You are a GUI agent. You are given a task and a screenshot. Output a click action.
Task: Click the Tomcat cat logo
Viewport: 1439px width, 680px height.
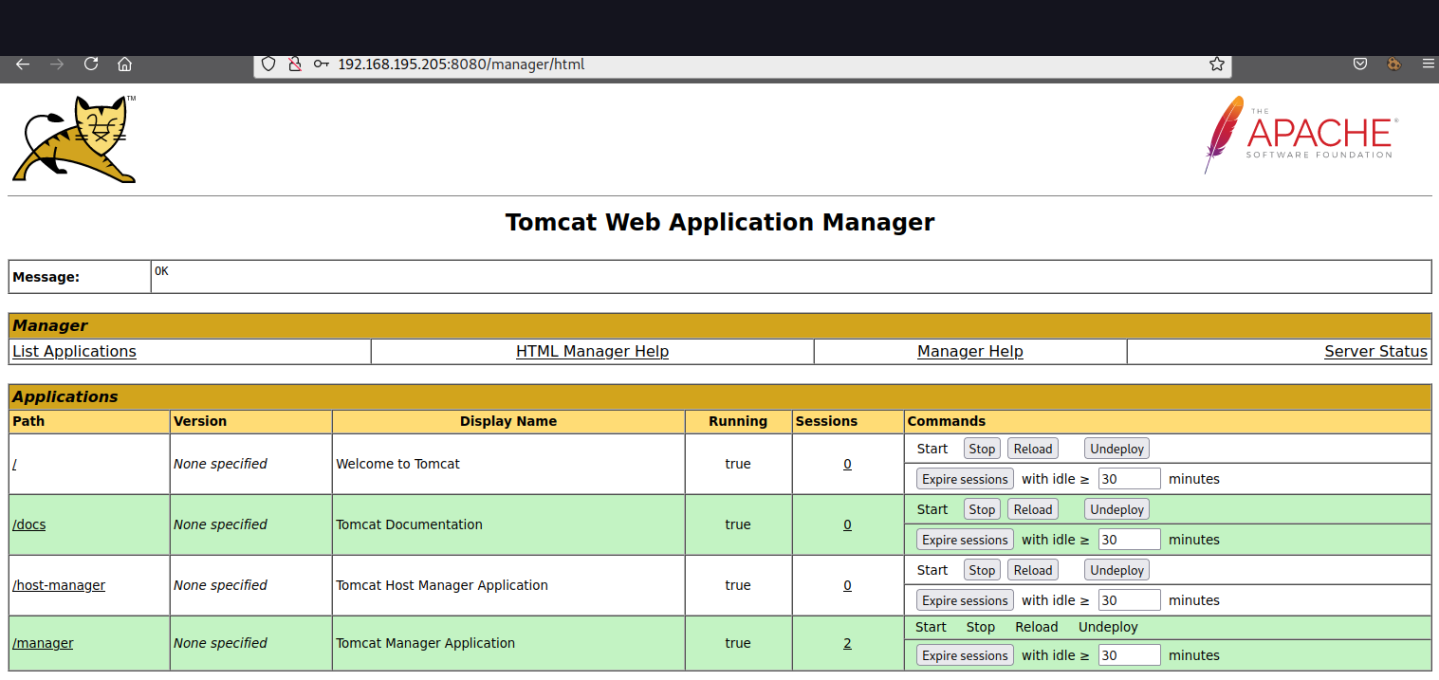pyautogui.click(x=74, y=138)
